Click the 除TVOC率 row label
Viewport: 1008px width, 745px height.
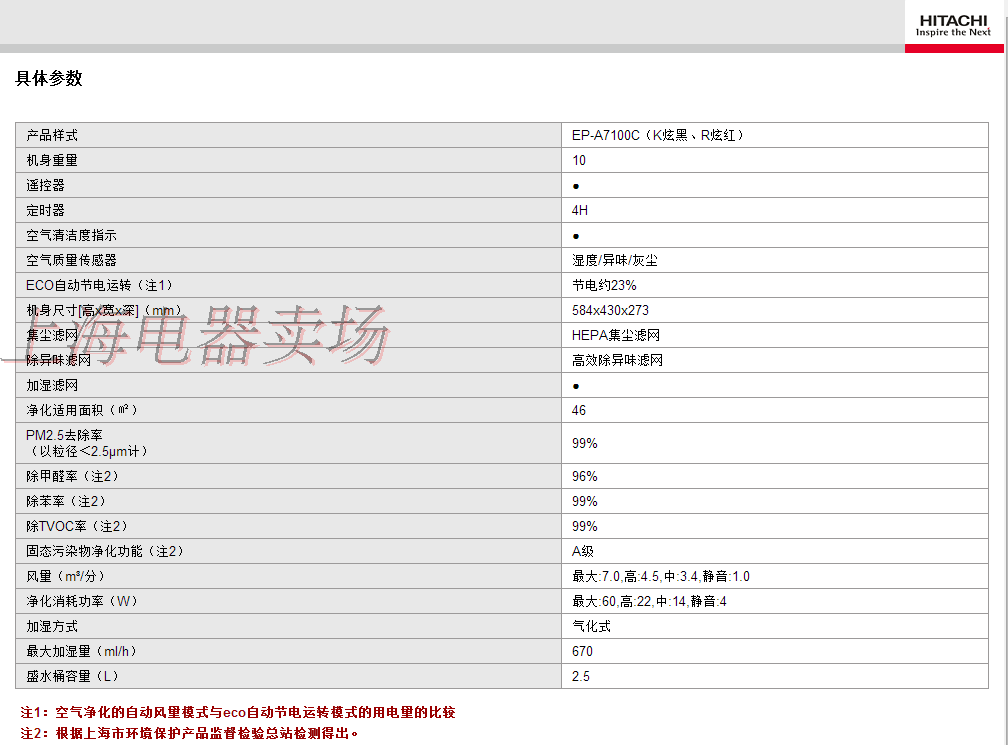[x=76, y=526]
